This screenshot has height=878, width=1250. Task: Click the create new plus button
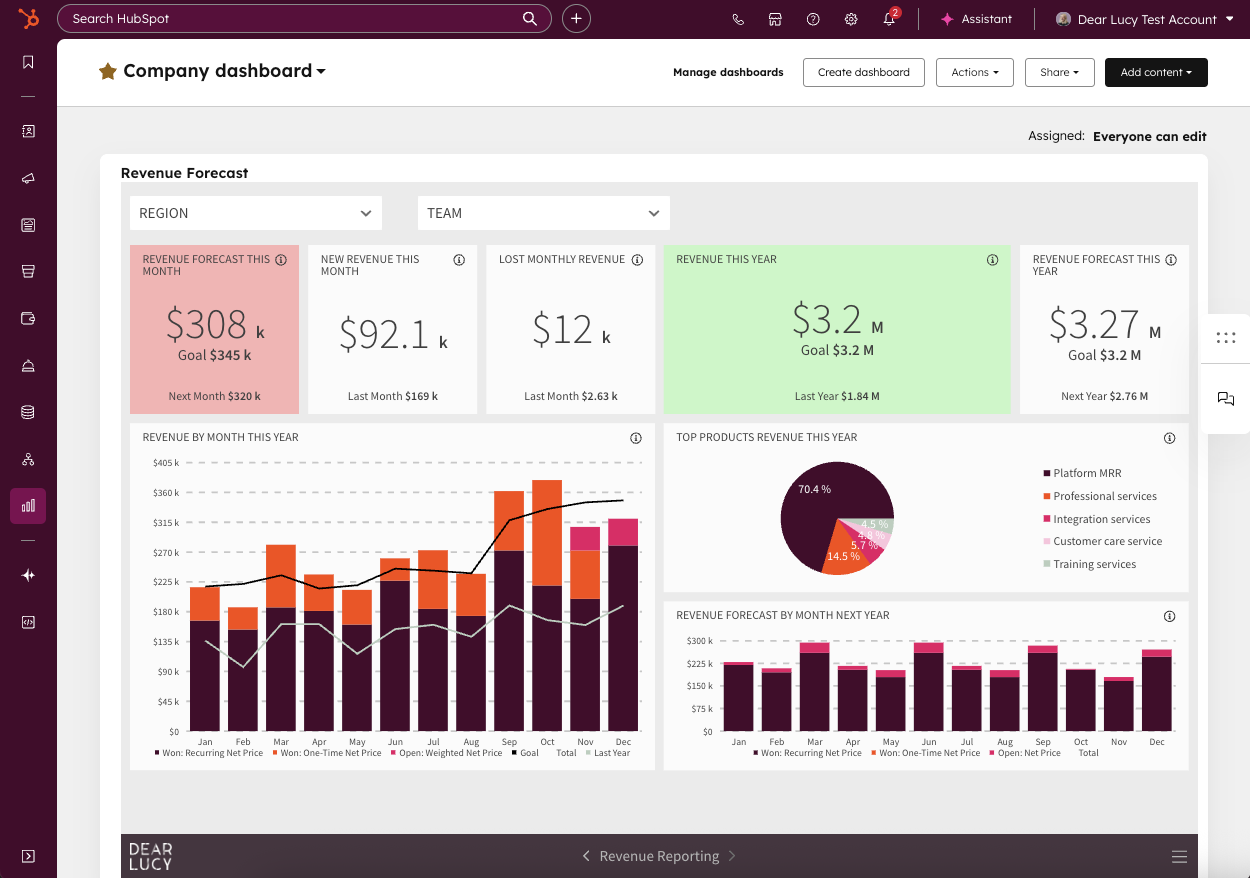[x=576, y=18]
